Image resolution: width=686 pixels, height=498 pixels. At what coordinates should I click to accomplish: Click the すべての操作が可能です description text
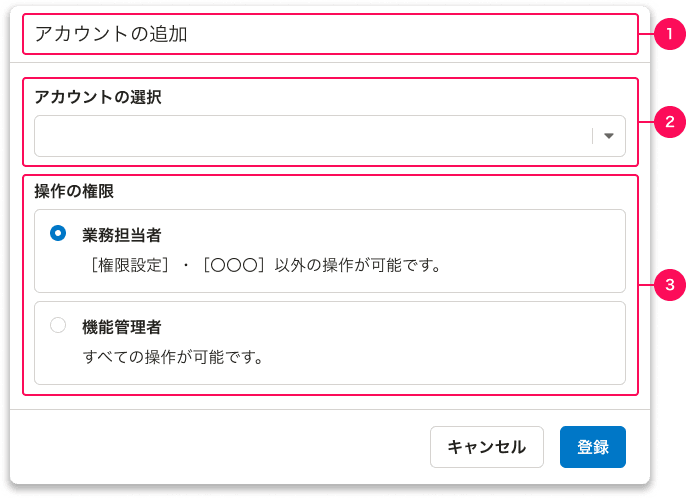[172, 357]
